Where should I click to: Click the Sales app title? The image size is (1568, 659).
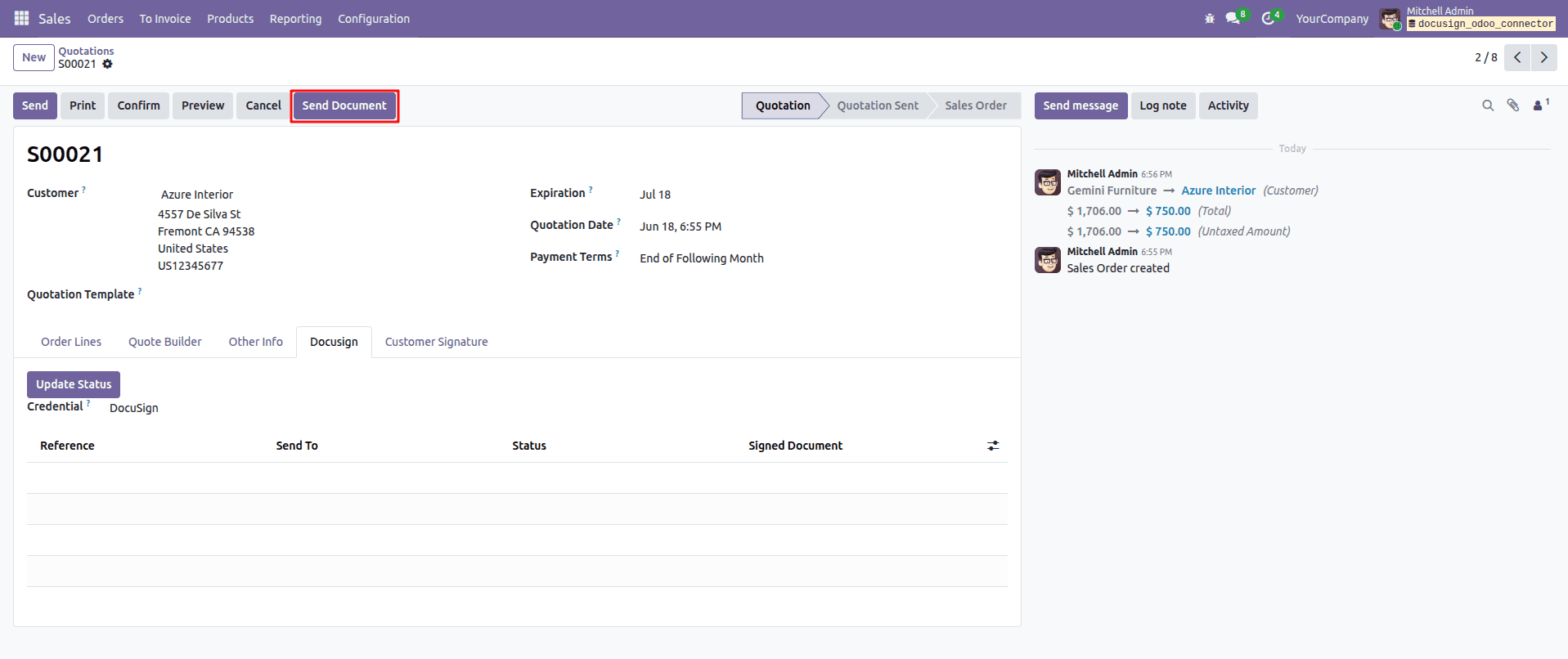click(55, 18)
